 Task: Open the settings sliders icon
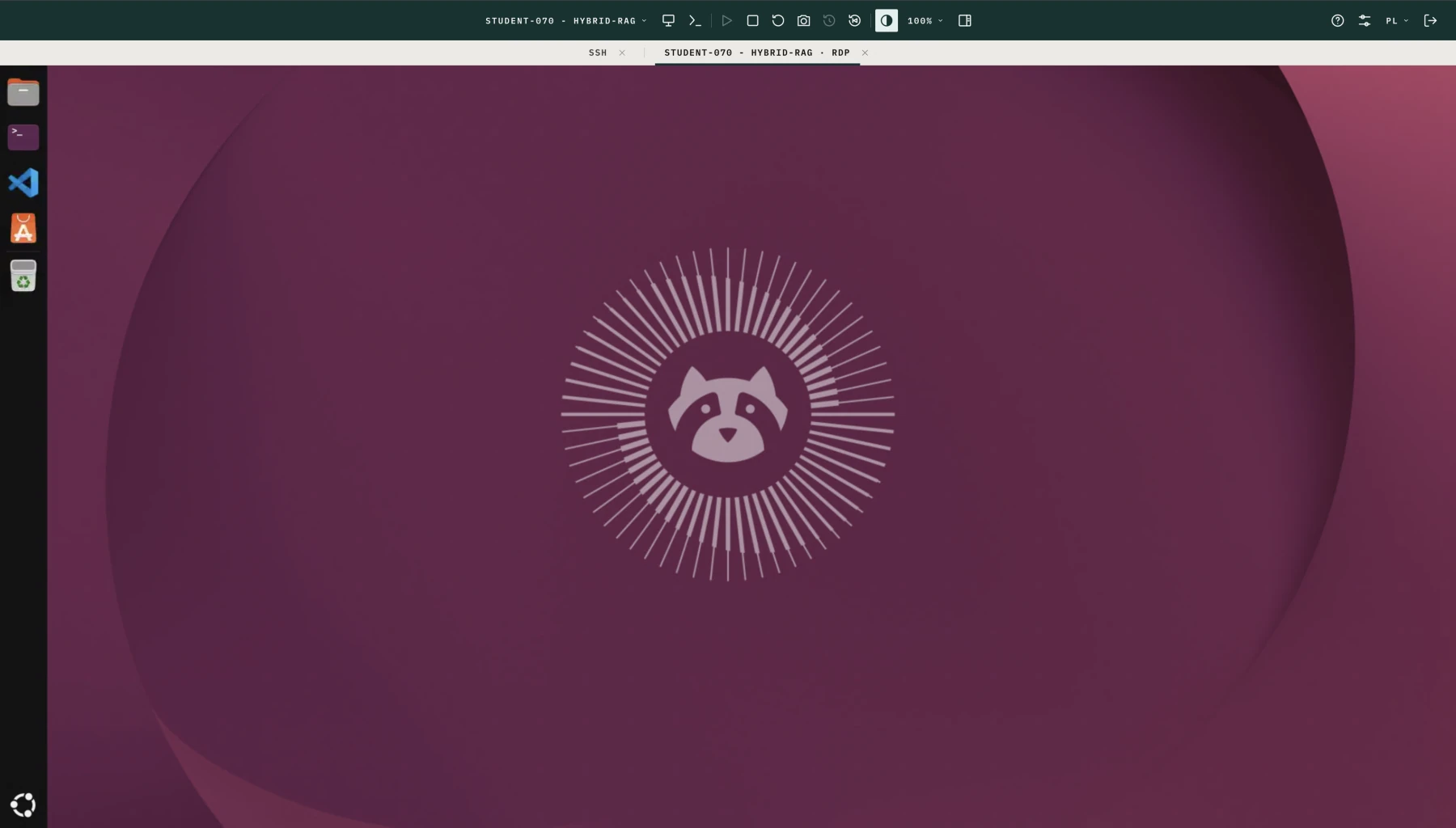pos(1365,21)
